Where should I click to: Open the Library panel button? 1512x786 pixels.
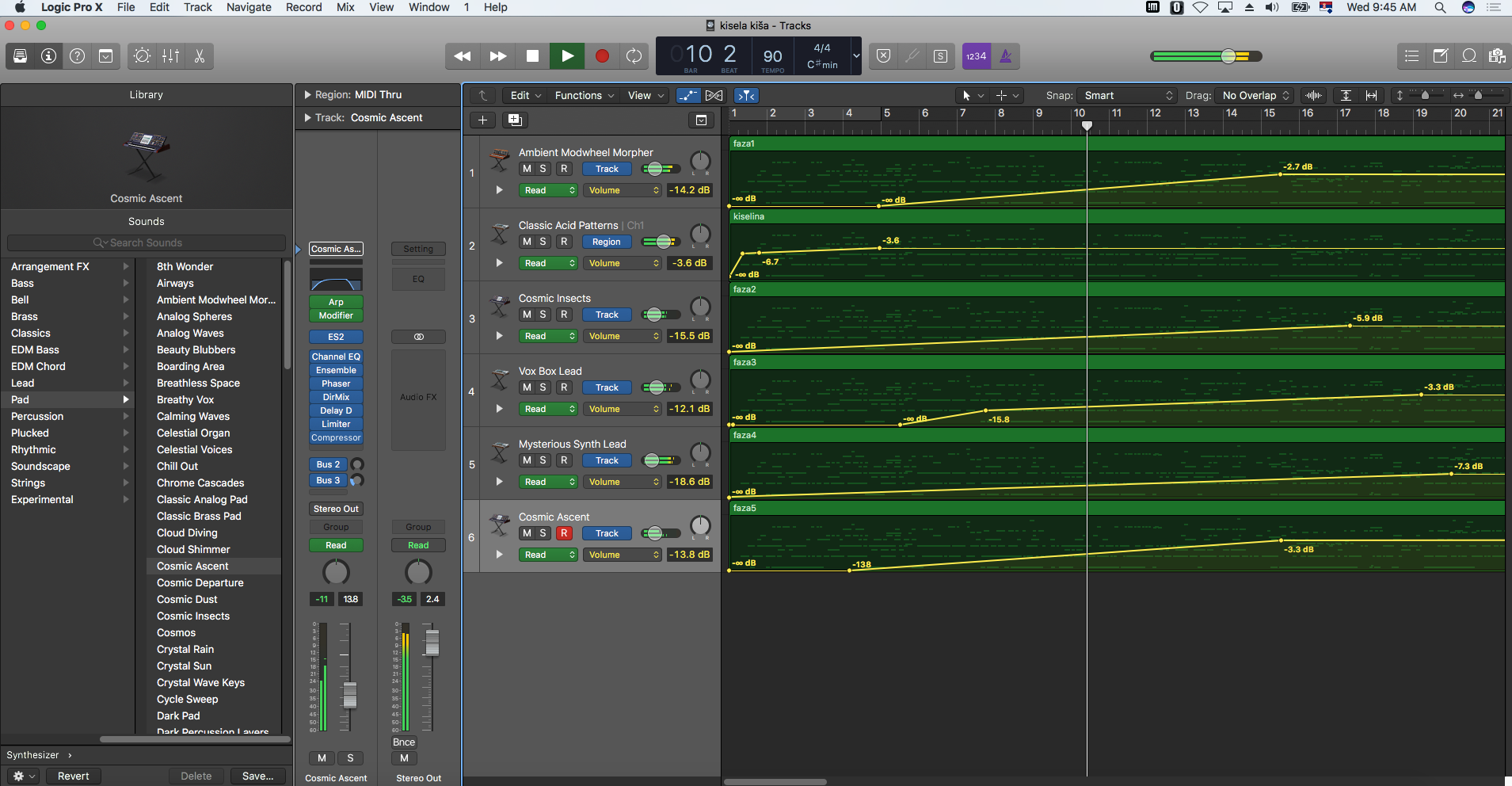coord(21,56)
